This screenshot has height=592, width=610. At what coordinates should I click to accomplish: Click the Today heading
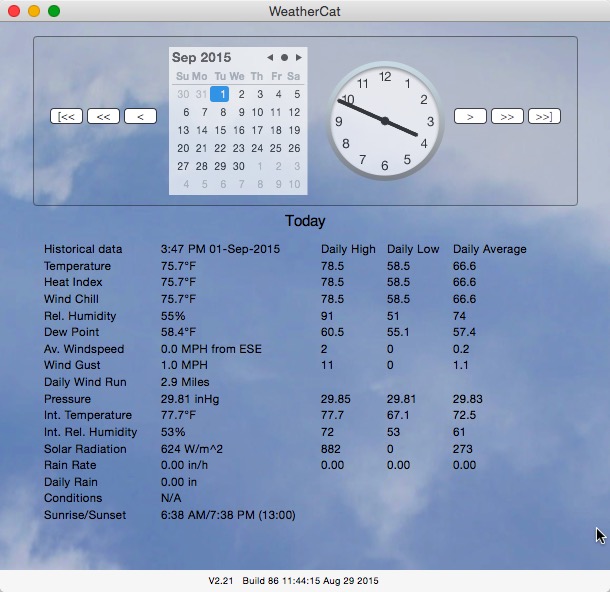tap(305, 221)
